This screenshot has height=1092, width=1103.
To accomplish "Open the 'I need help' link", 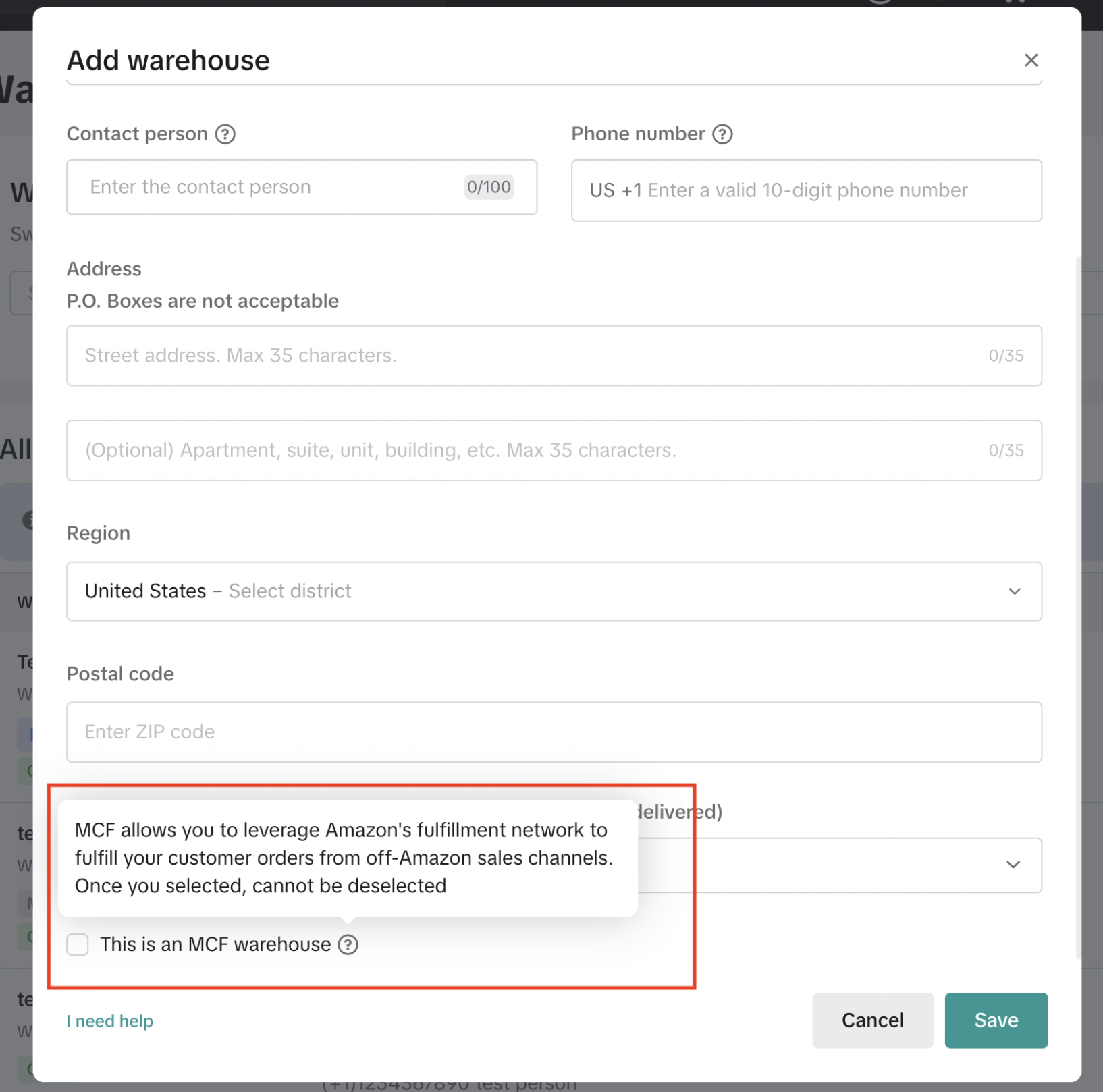I will click(x=109, y=1021).
